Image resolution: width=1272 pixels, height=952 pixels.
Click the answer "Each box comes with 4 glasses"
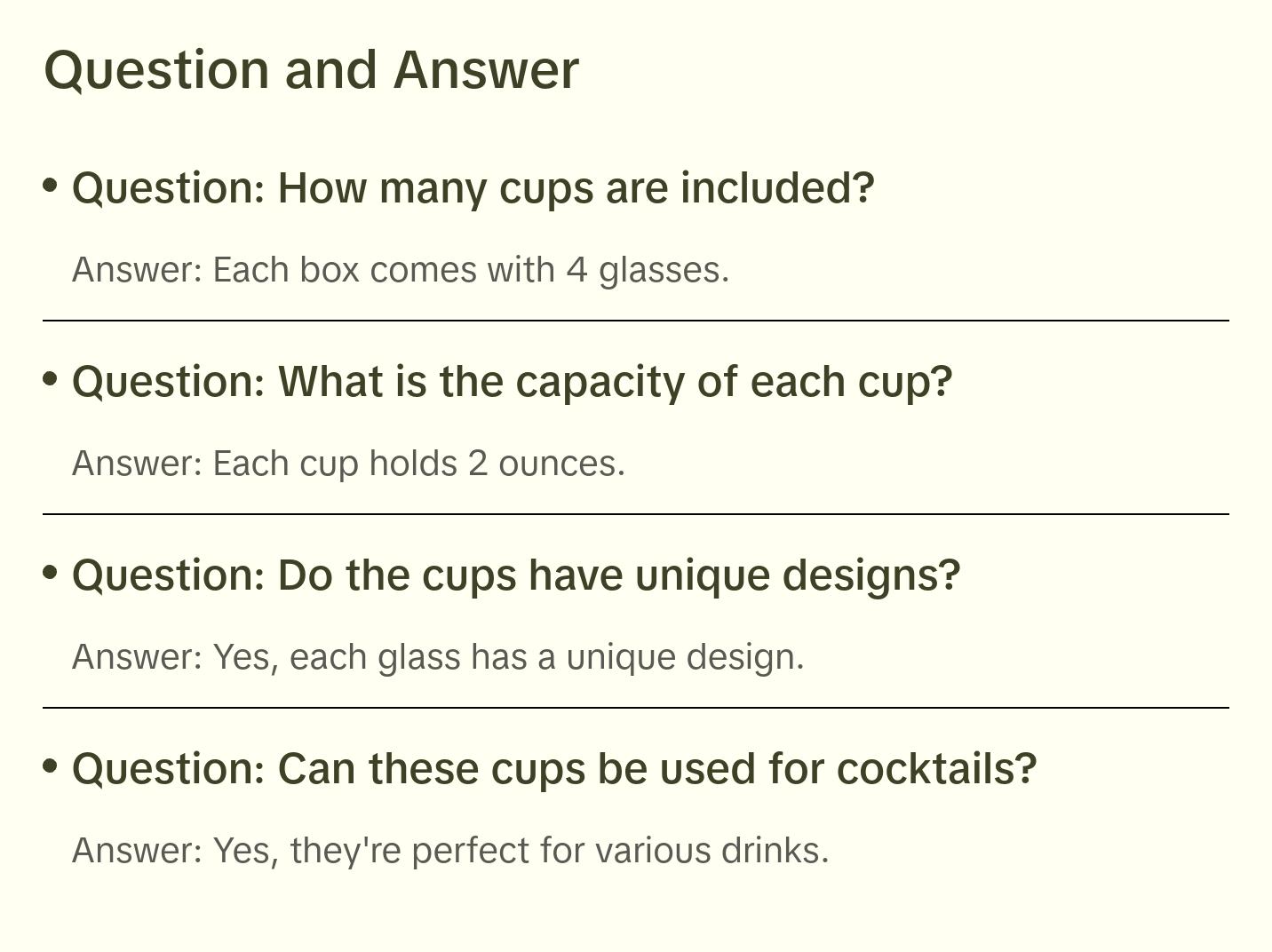[400, 270]
